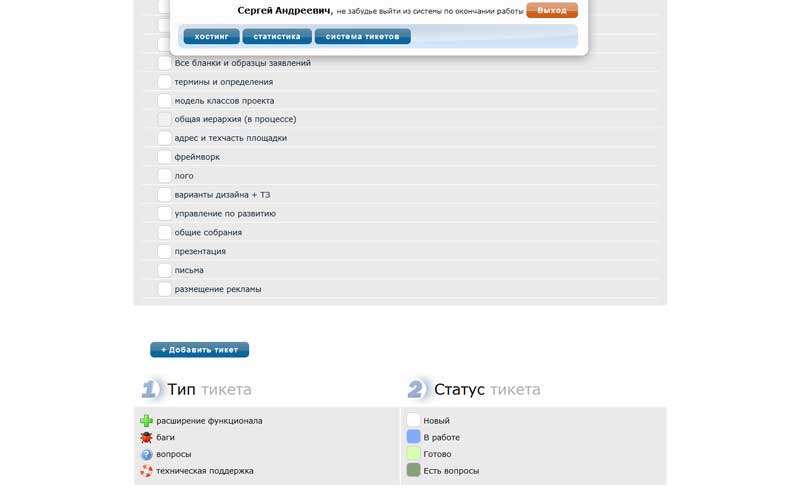800x500 pixels.
Task: Click the адрес и техчасть площадки text
Action: pyautogui.click(x=231, y=138)
